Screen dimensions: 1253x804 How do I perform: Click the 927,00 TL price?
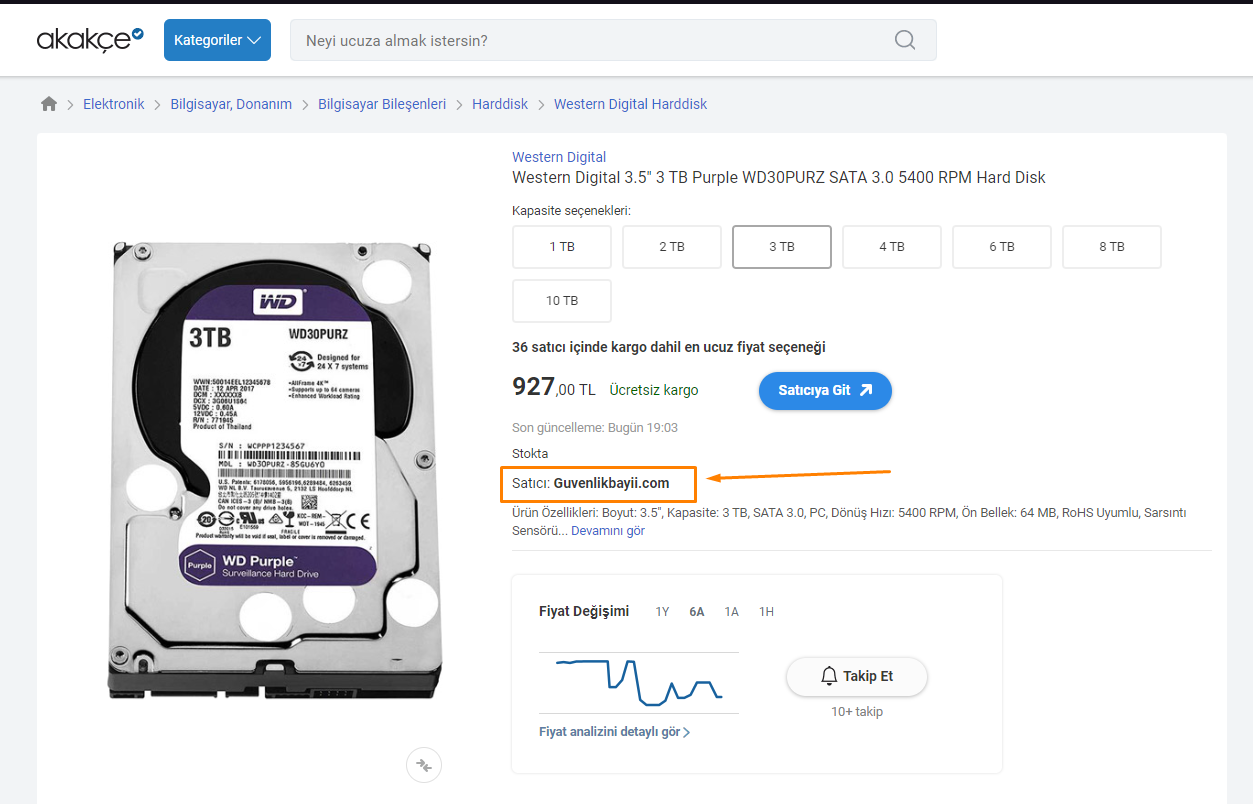click(x=554, y=388)
